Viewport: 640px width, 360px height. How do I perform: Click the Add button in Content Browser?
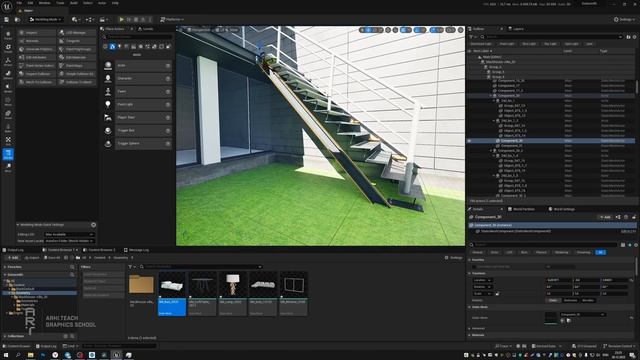(12, 258)
